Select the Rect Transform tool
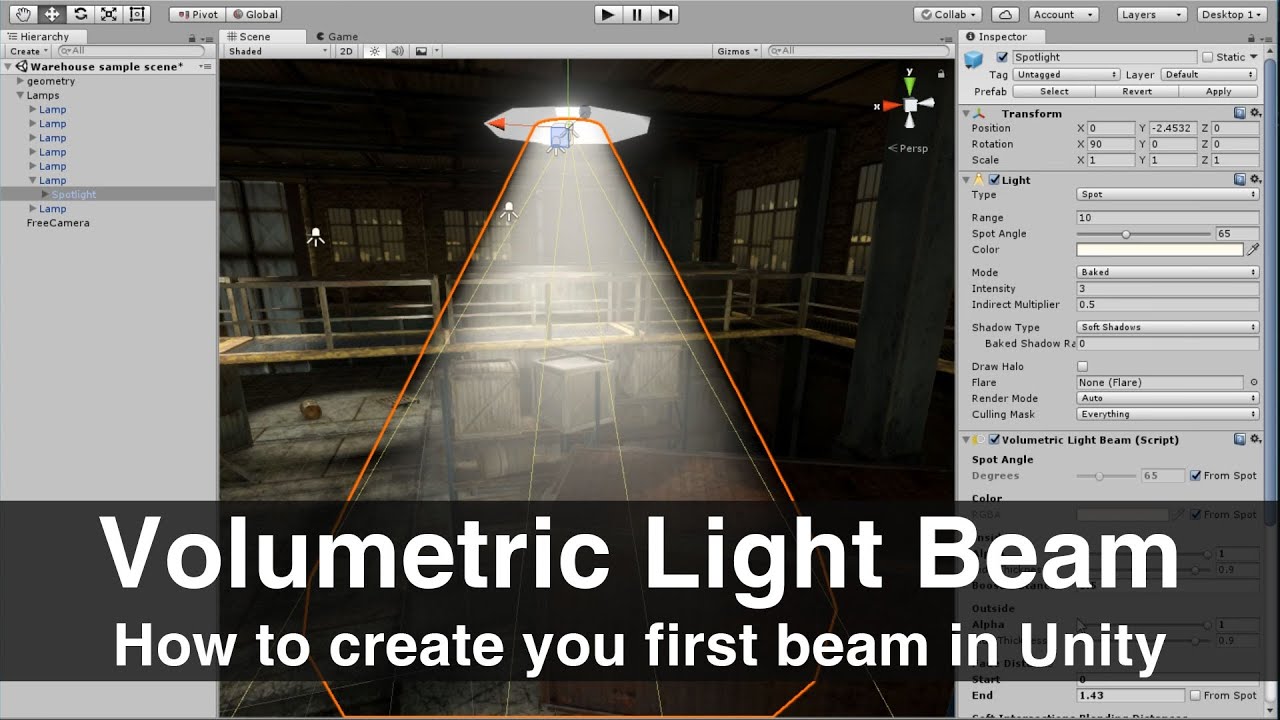Screen dimensions: 1280x720 (x=137, y=14)
